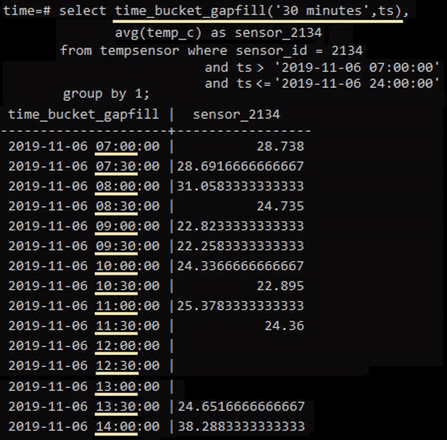
Task: Click the 'select' keyword in query
Action: coord(83,11)
